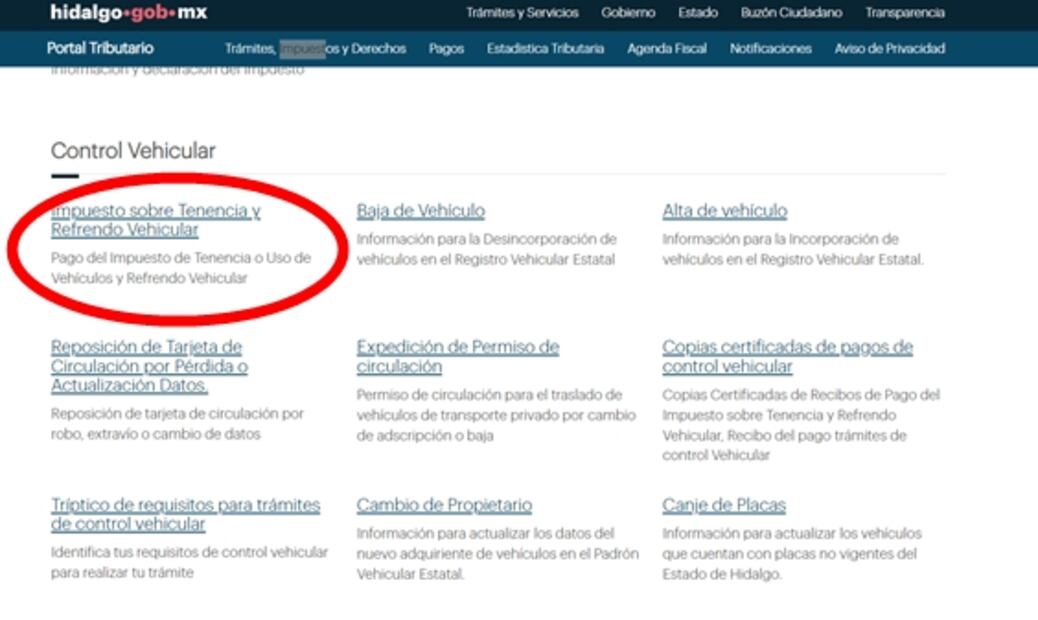Select Expedición de Permiso de circulación
Image resolution: width=1038 pixels, height=620 pixels.
click(x=457, y=356)
